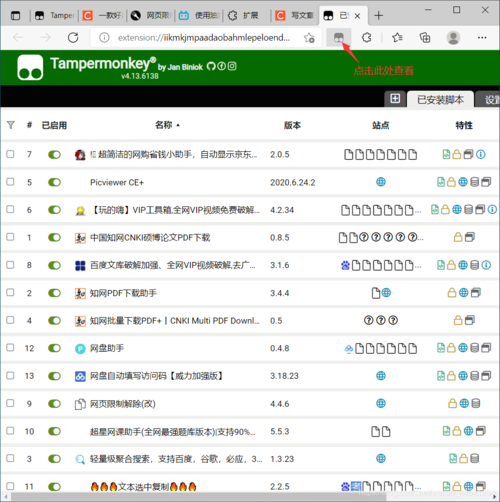Open a new browser tab with plus
The width and height of the screenshot is (500, 502).
[x=378, y=15]
